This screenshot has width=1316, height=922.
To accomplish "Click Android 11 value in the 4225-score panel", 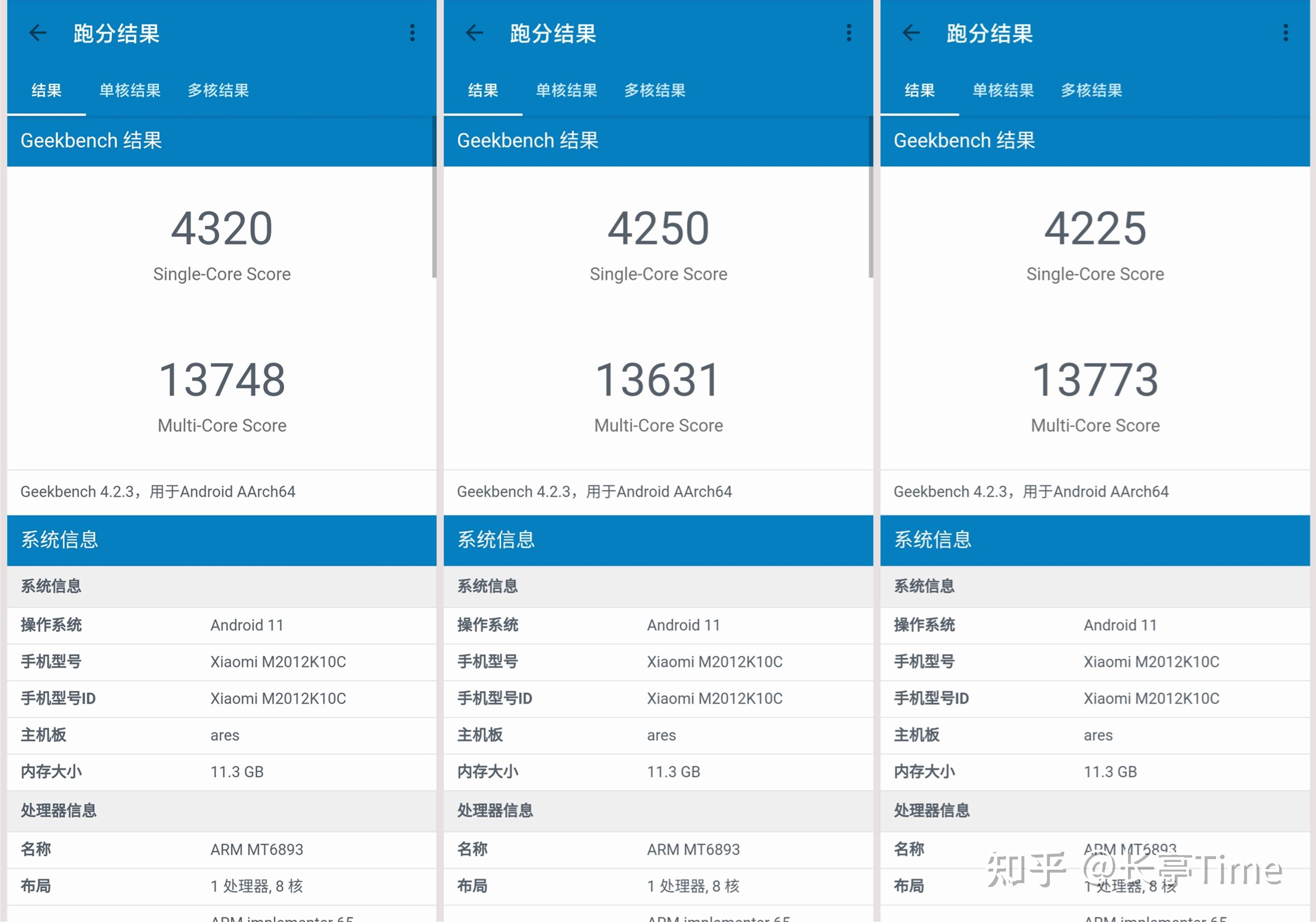I will 1120,625.
